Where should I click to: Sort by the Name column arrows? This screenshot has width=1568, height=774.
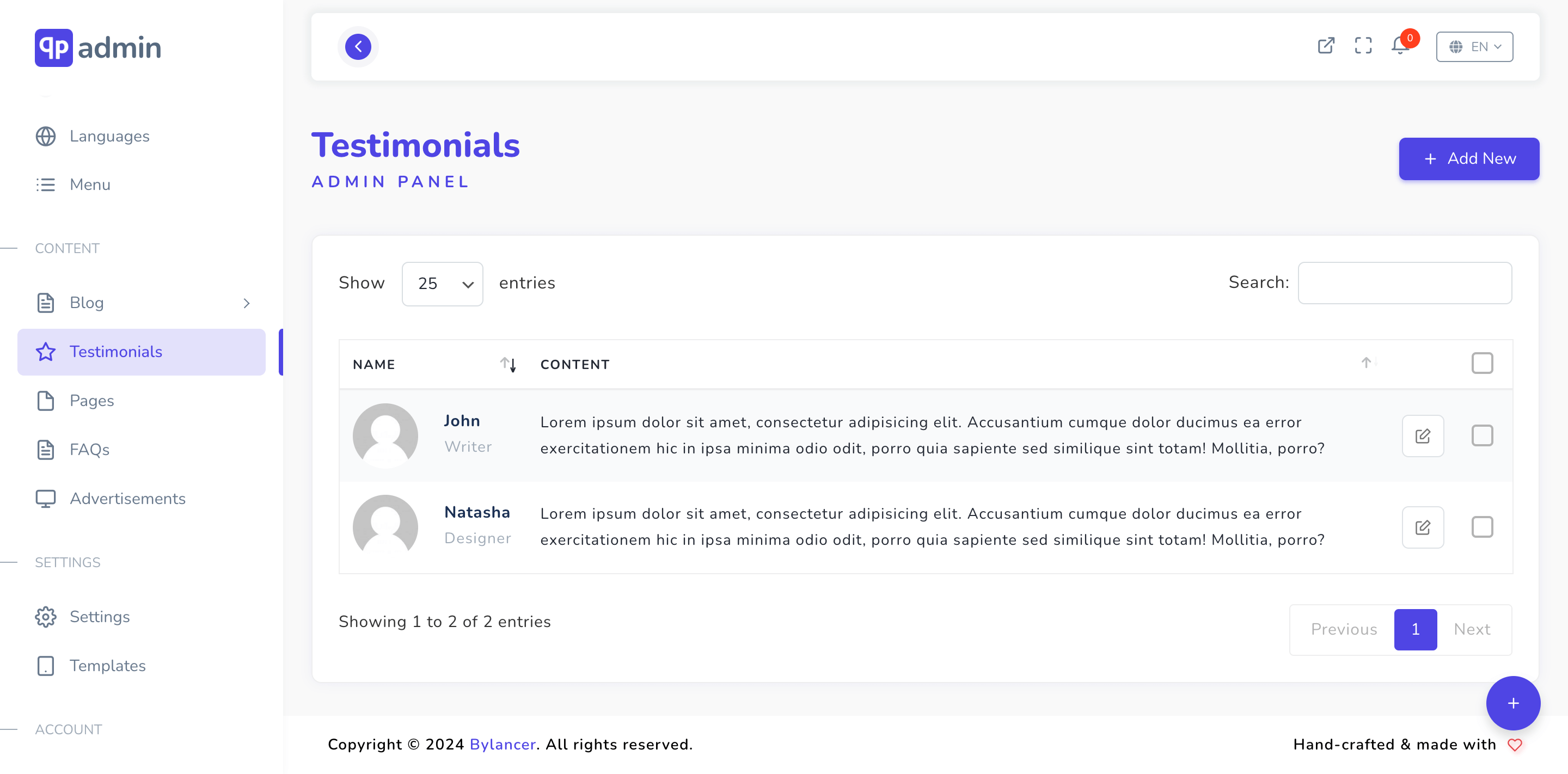click(509, 364)
